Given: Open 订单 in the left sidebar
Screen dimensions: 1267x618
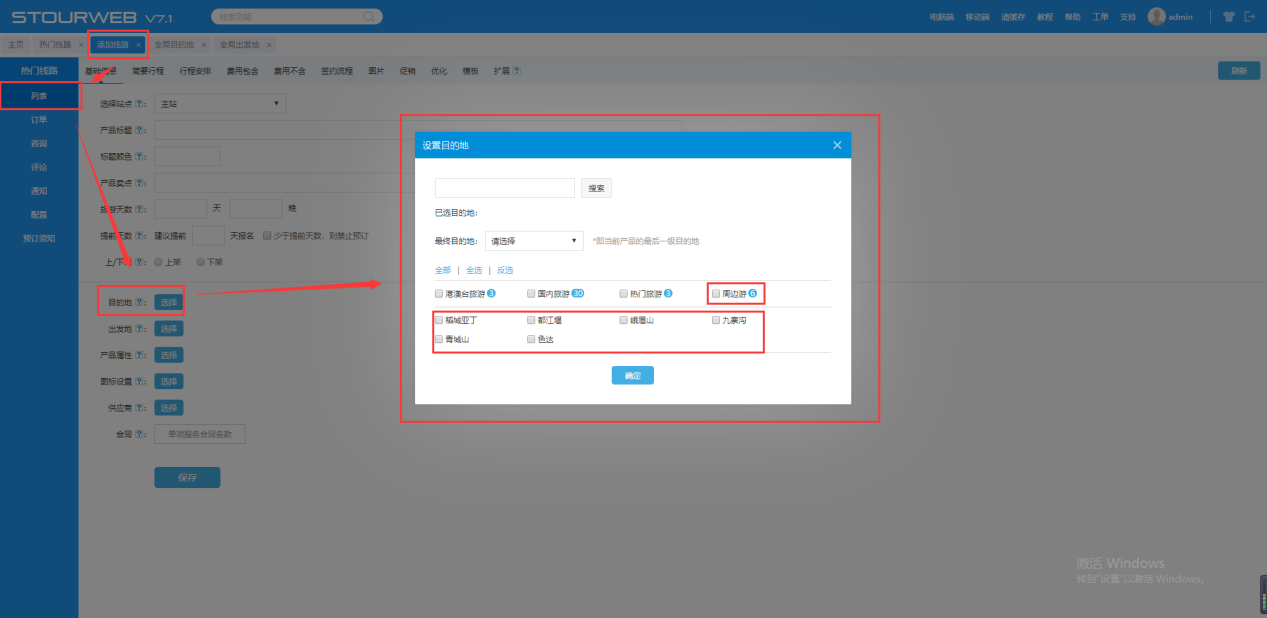Looking at the screenshot, I should (x=38, y=120).
